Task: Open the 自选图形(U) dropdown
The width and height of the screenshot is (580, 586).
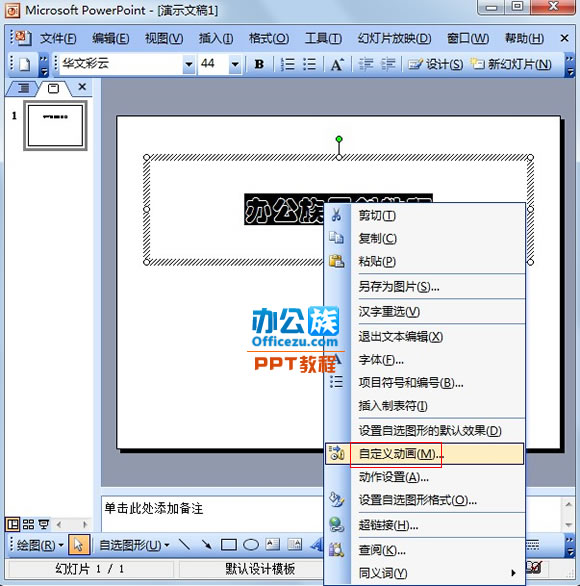Action: pyautogui.click(x=134, y=545)
